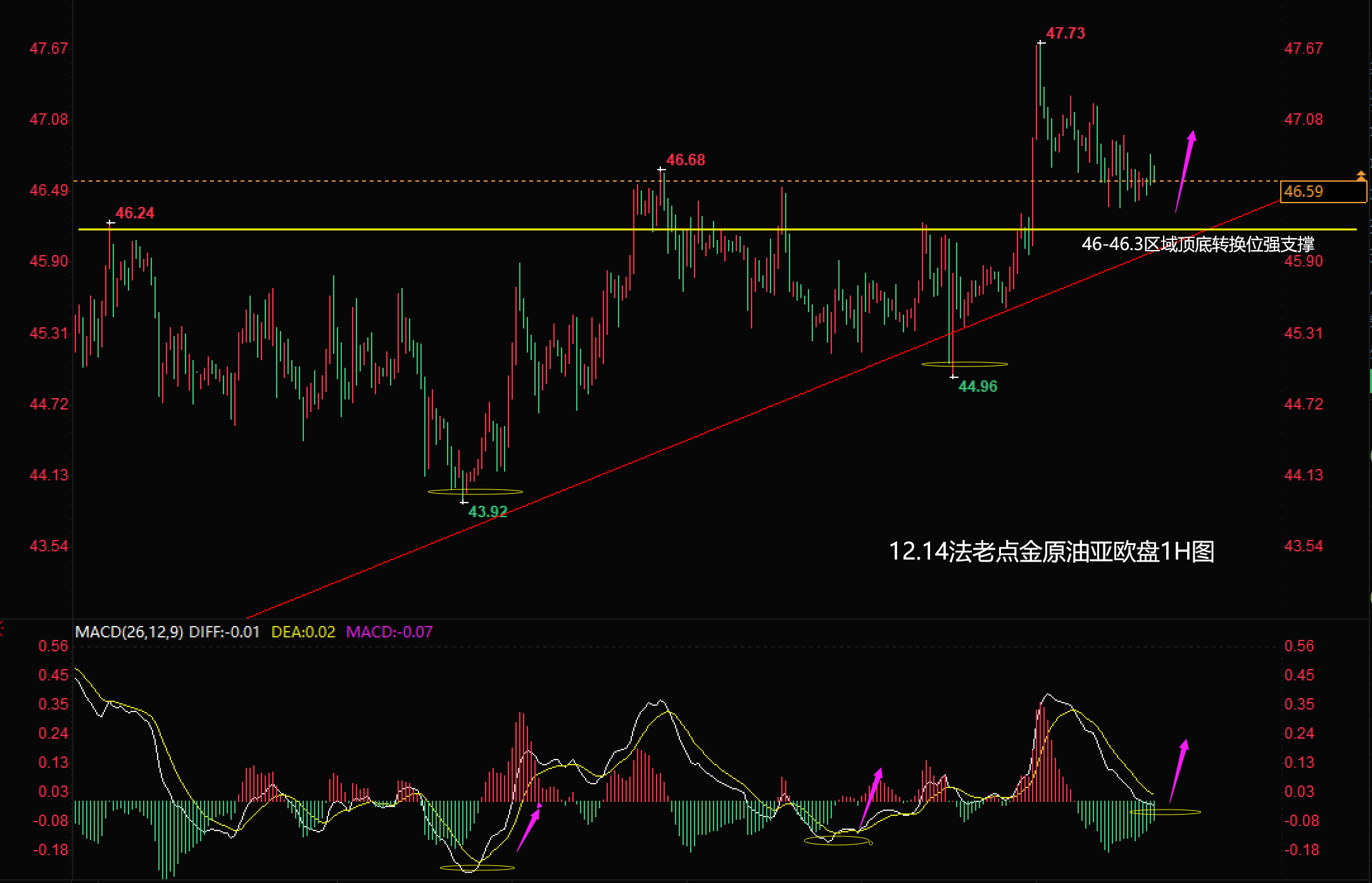The height and width of the screenshot is (883, 1372).
Task: Click the 44.96 low price label
Action: [x=978, y=387]
